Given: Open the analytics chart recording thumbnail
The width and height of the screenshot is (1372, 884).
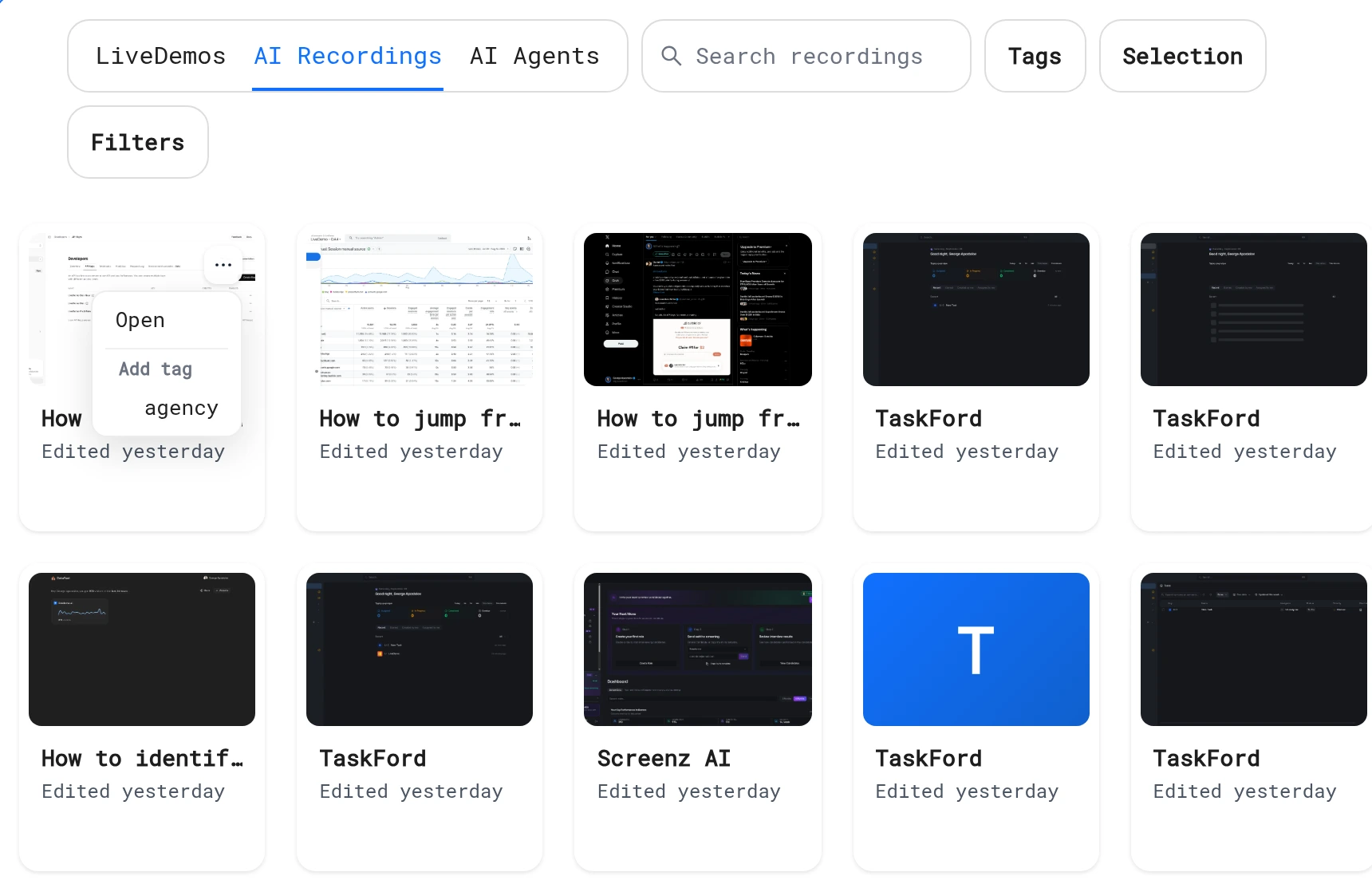Looking at the screenshot, I should pos(420,310).
